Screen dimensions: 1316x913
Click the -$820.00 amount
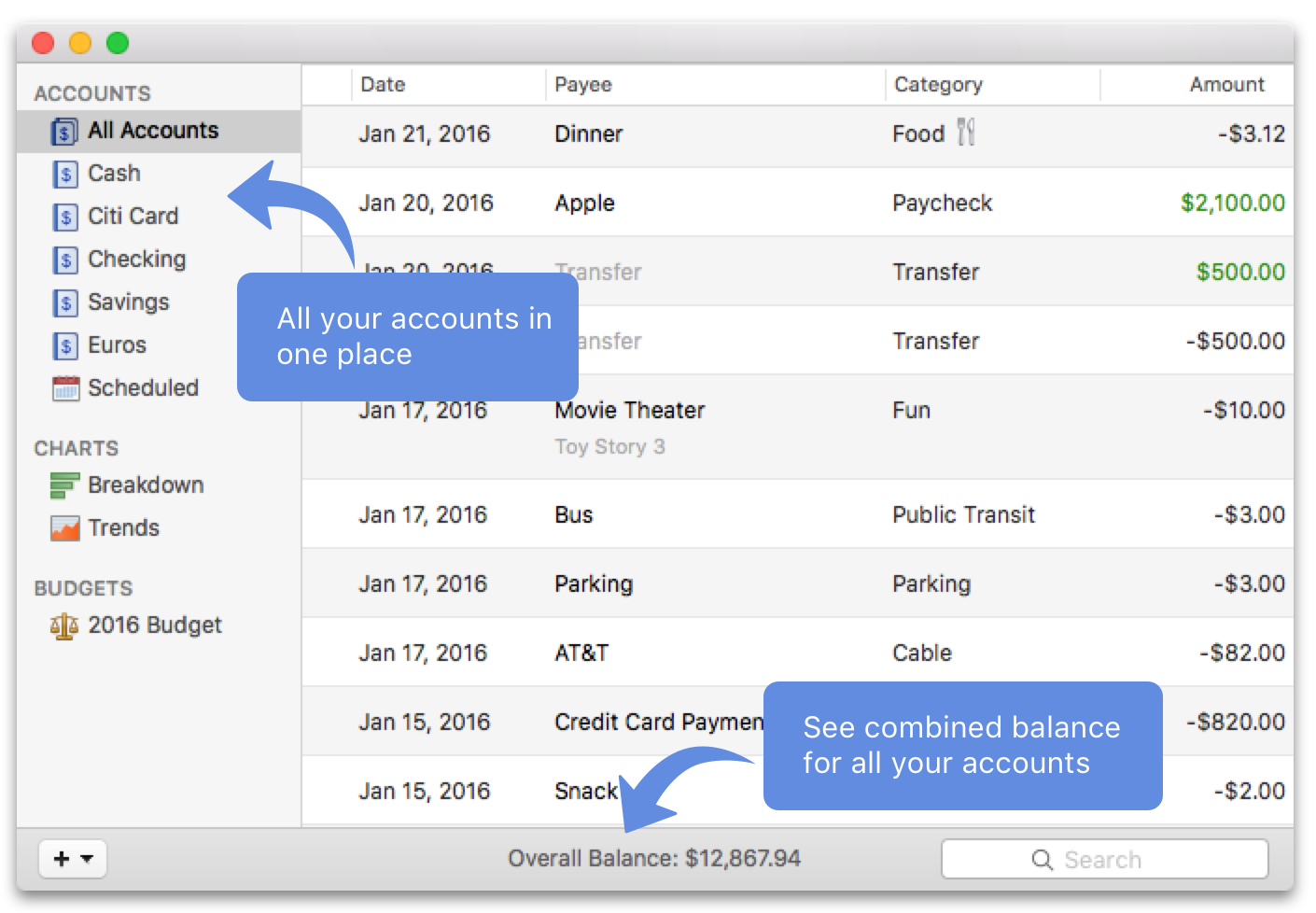click(x=1235, y=723)
